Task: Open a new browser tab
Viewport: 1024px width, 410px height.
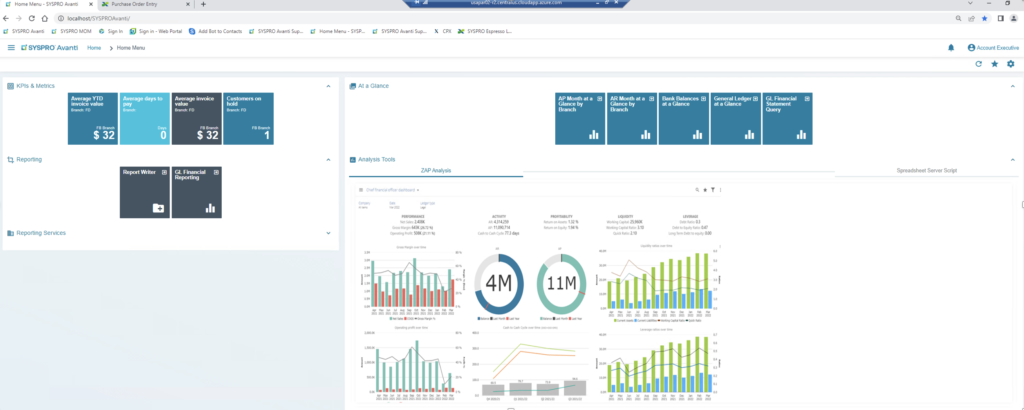Action: tap(203, 4)
